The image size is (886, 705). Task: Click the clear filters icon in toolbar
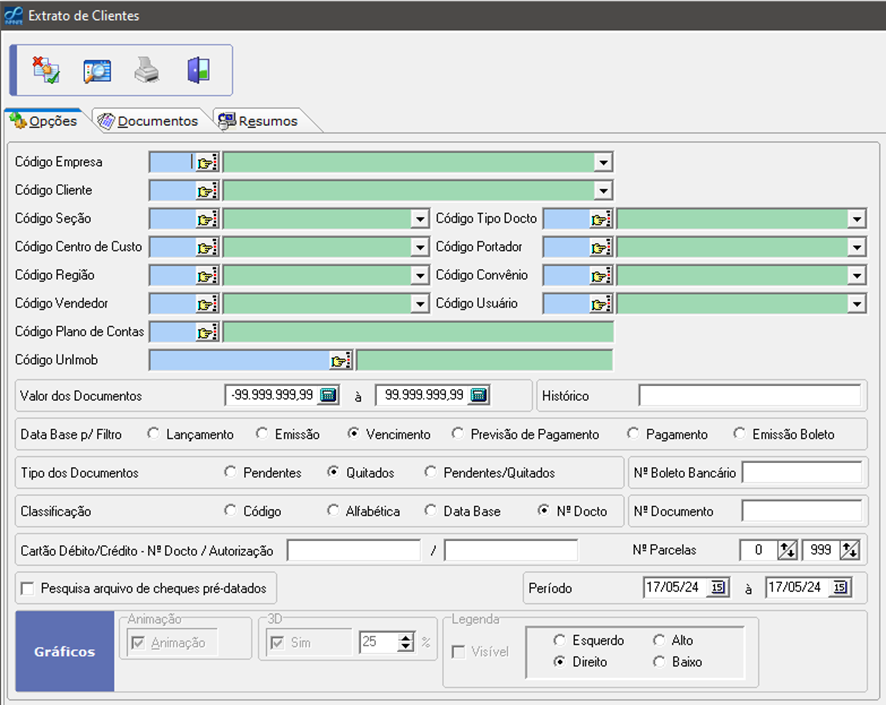pyautogui.click(x=46, y=71)
